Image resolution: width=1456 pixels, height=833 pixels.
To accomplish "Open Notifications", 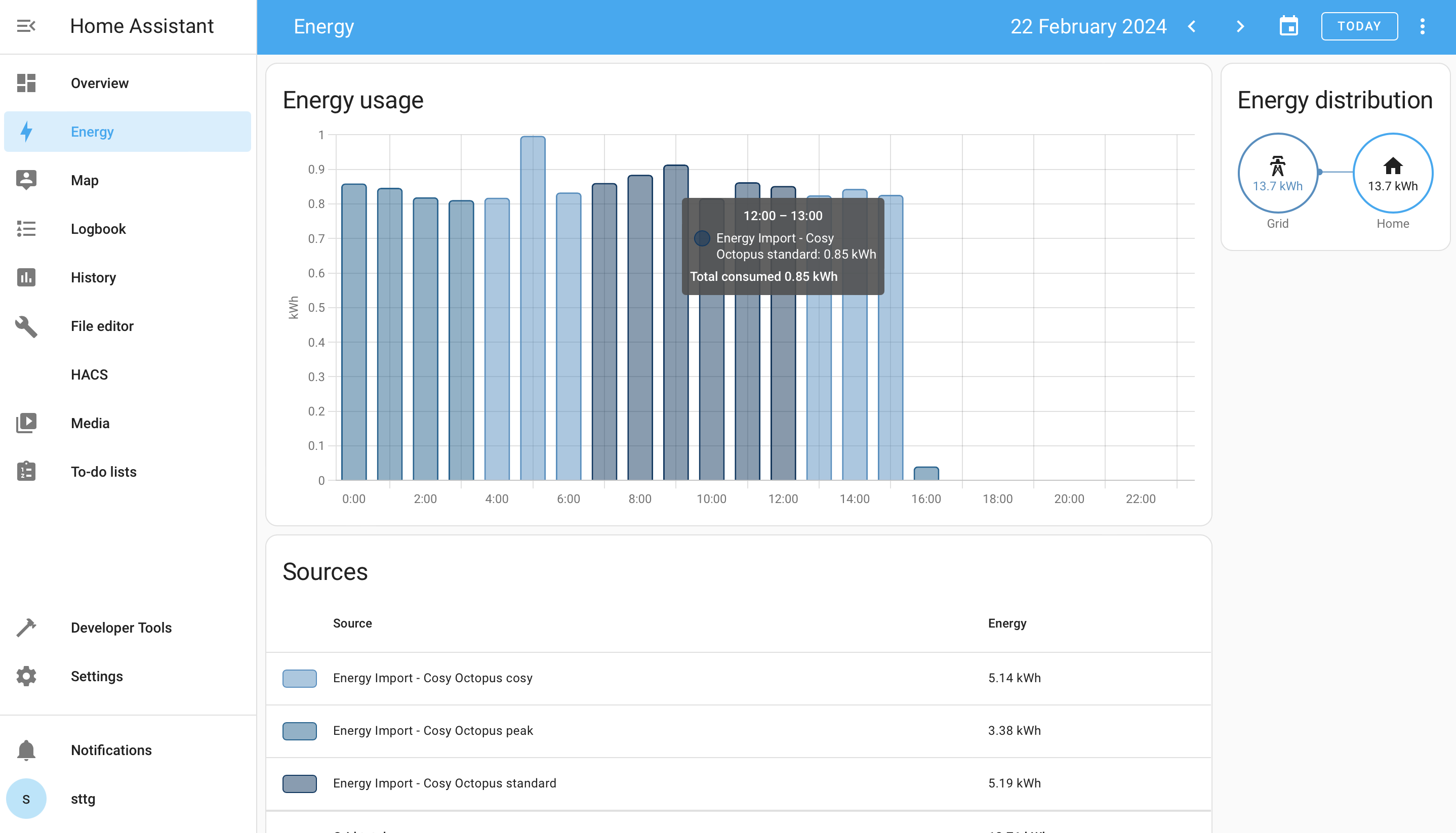I will (111, 750).
